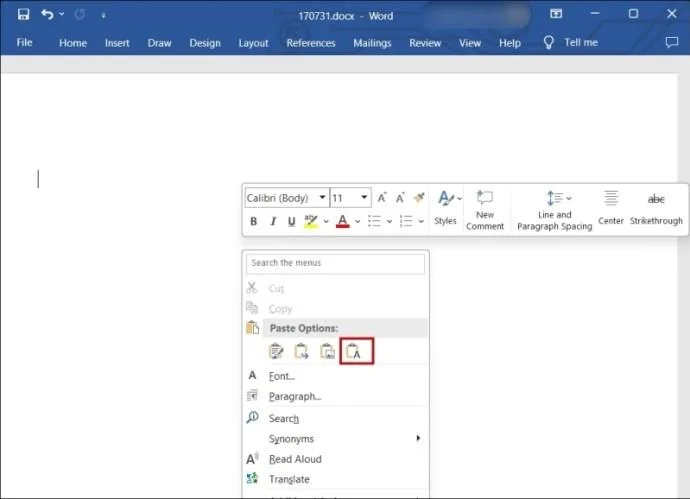Open Customize Quick Access Toolbar dropdown
The height and width of the screenshot is (499, 690).
[x=103, y=15]
